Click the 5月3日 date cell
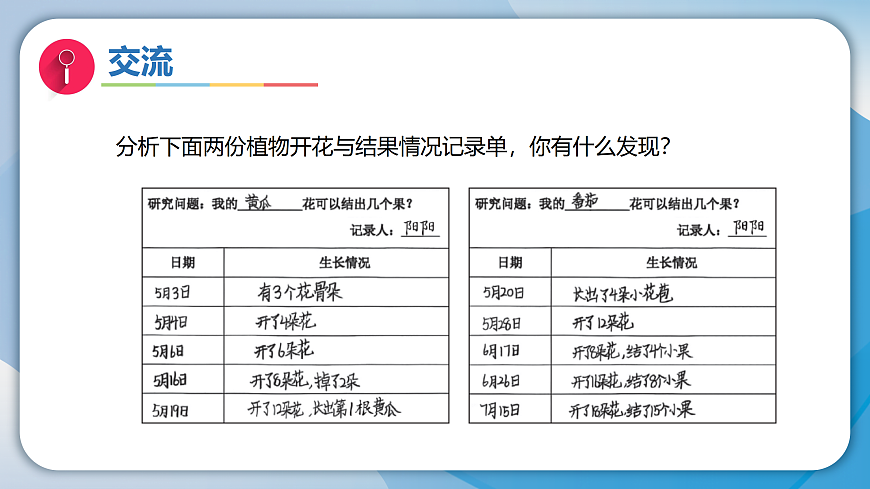870x489 pixels. [183, 292]
